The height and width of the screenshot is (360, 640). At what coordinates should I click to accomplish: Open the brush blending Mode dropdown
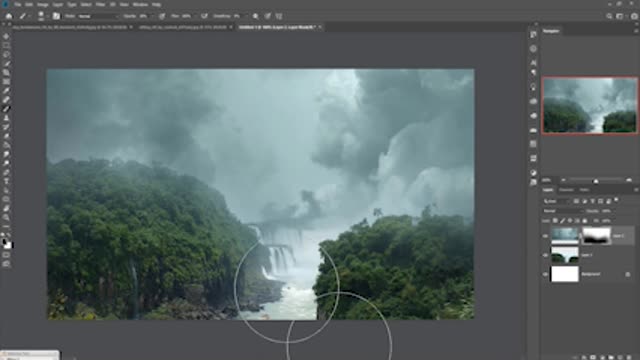pos(97,16)
